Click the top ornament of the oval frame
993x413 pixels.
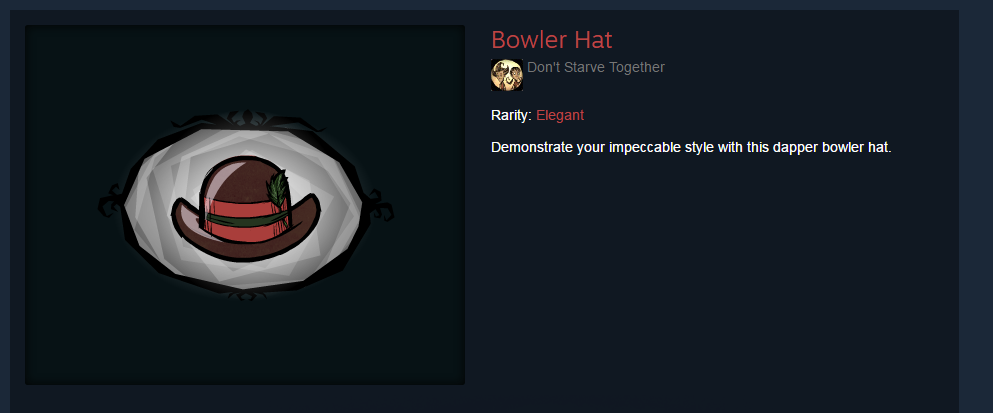[247, 118]
